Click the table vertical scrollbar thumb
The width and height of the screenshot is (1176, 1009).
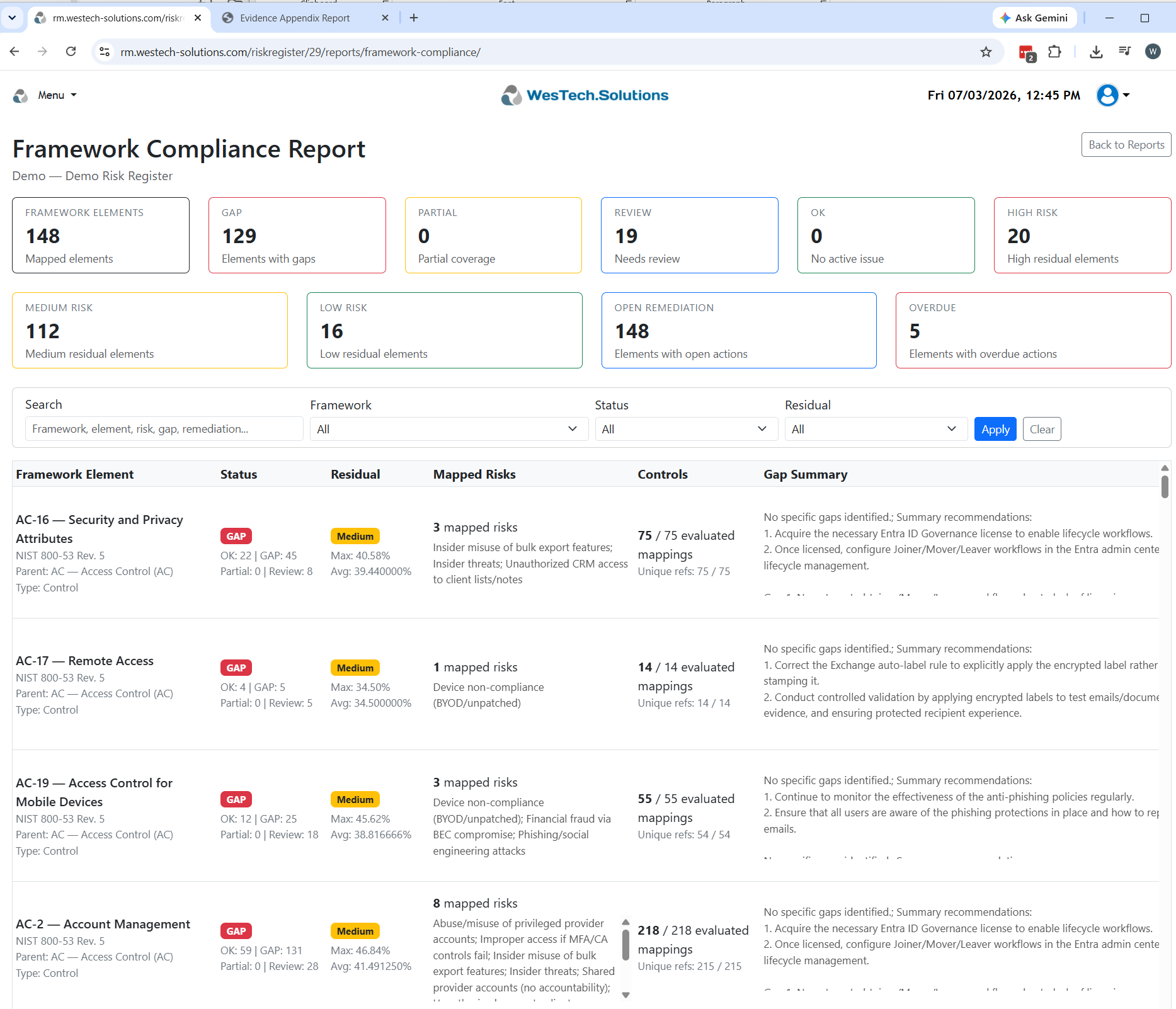(x=1165, y=486)
